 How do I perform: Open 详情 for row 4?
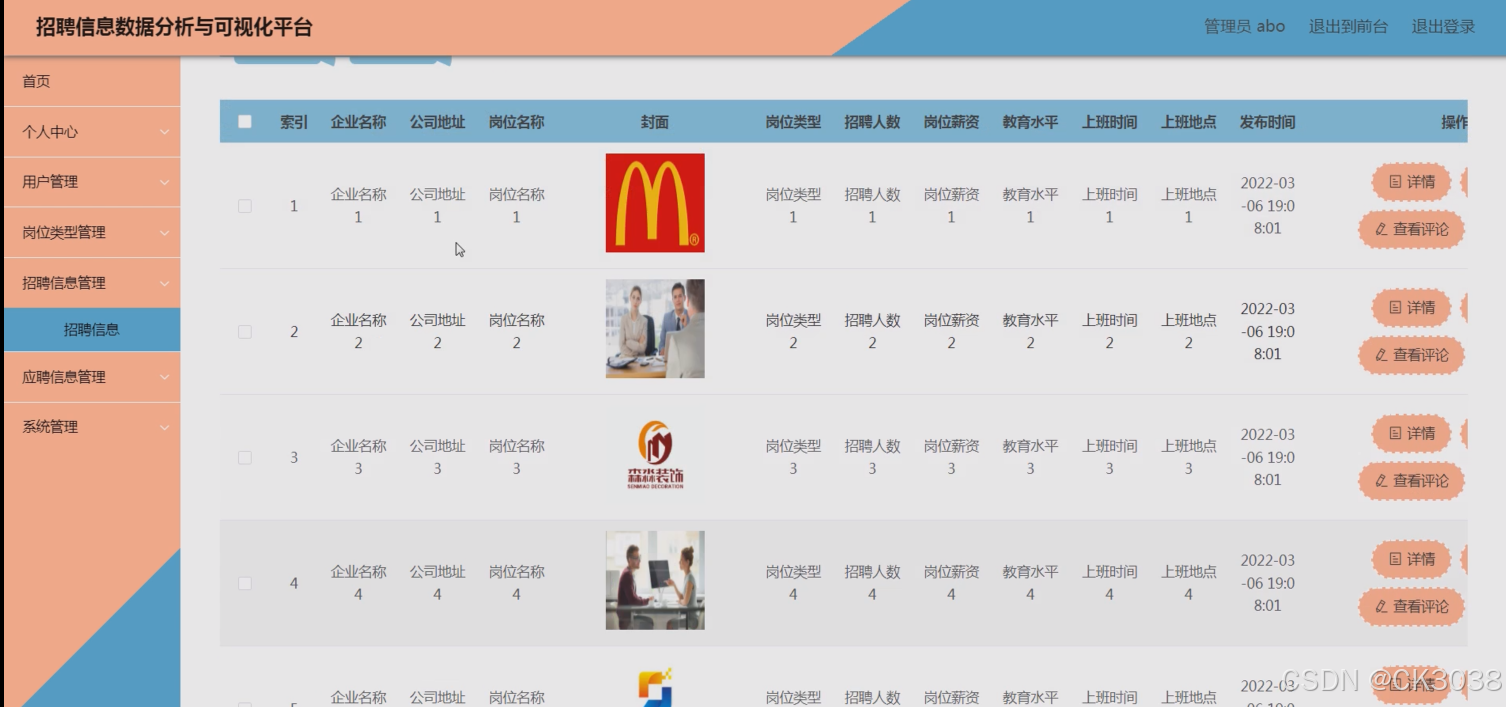click(x=1412, y=559)
